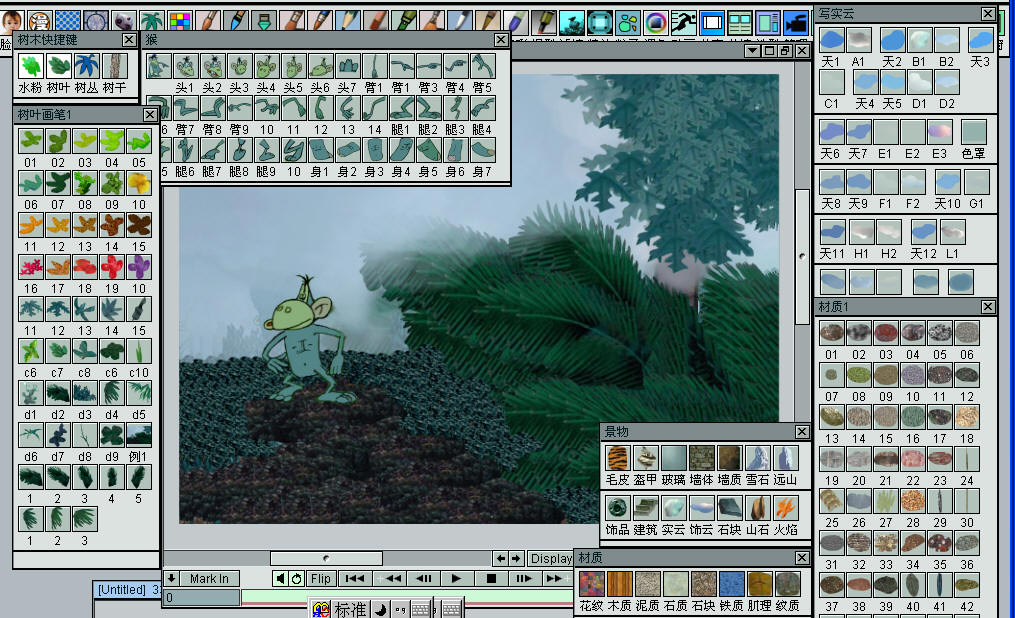
Task: Choose monkey body part 身4
Action: [x=401, y=150]
